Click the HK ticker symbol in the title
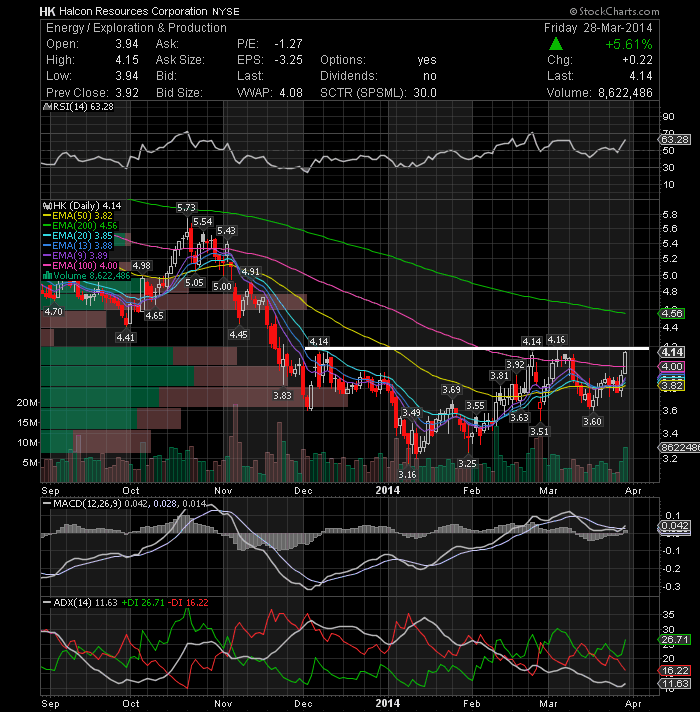700x712 pixels. click(47, 11)
